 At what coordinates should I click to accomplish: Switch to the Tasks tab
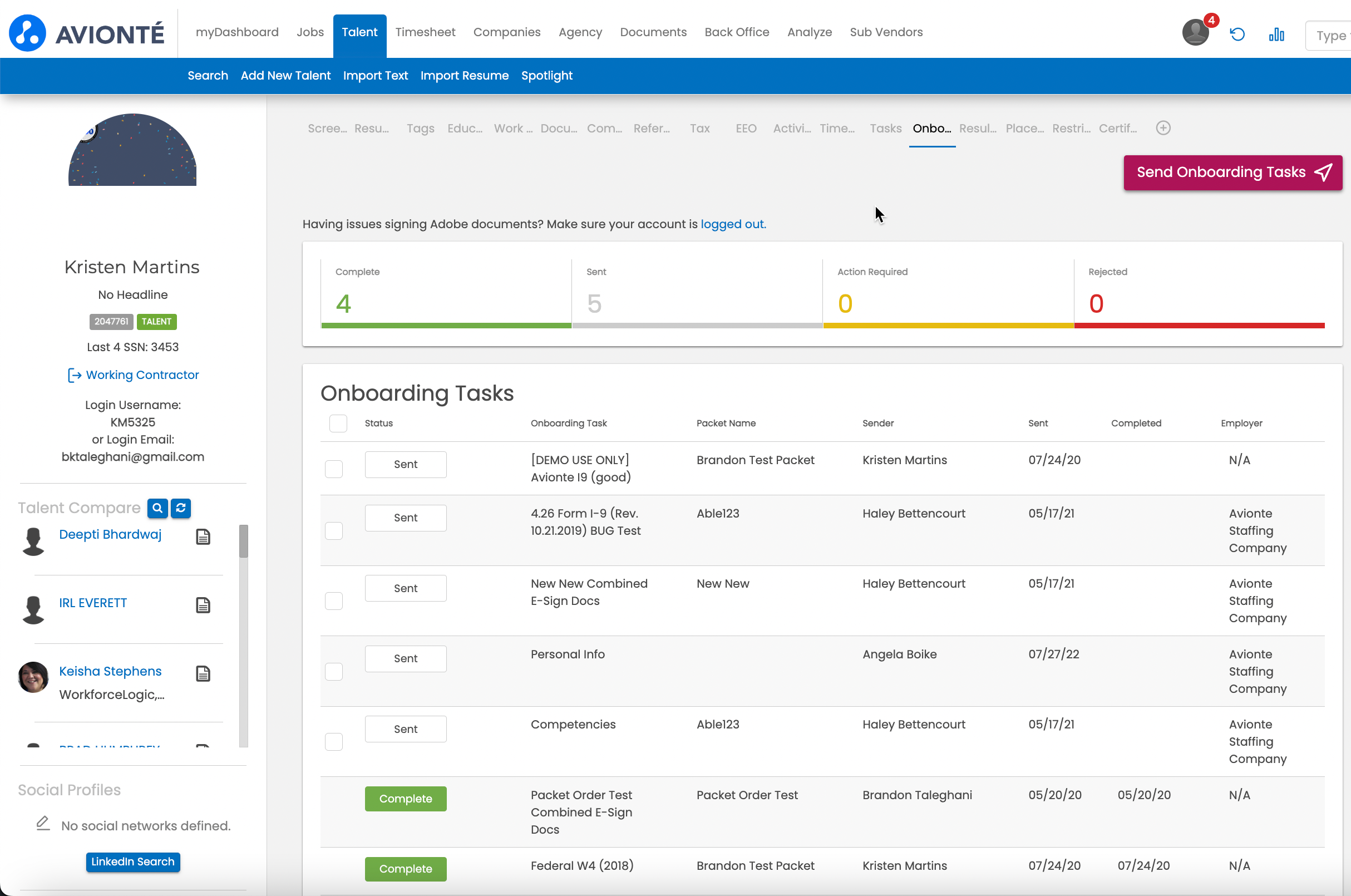point(885,129)
